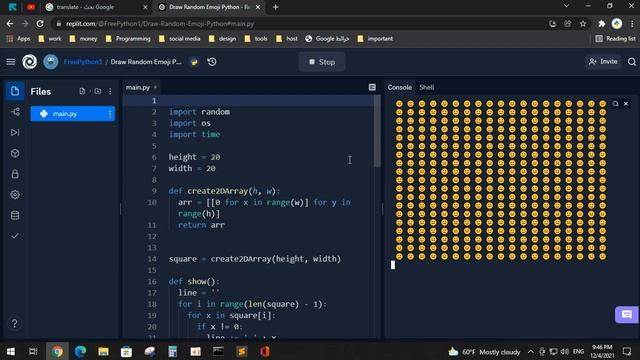Open the Debugger sidebar icon

(x=15, y=132)
